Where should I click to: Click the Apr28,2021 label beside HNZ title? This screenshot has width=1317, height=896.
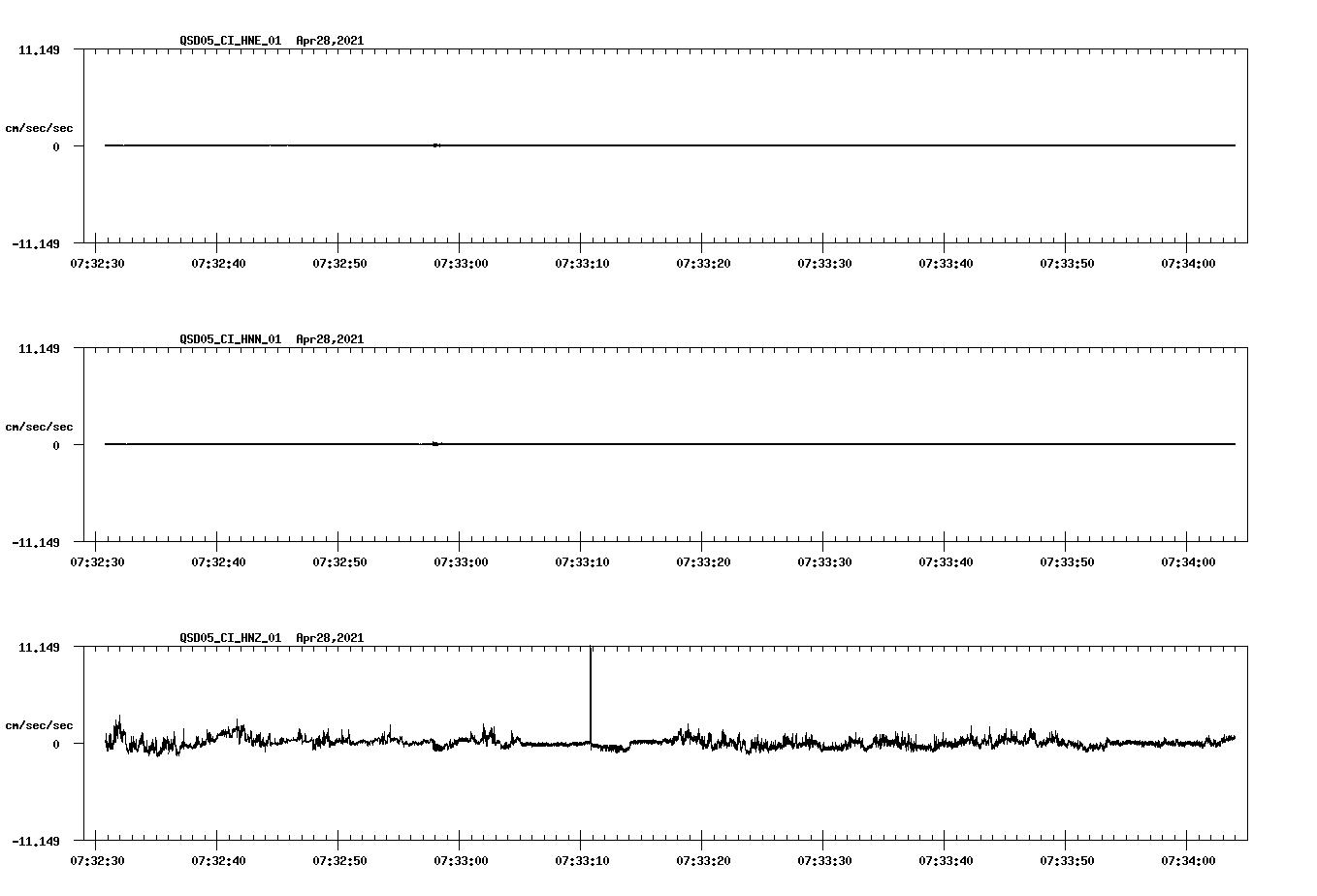(x=329, y=639)
